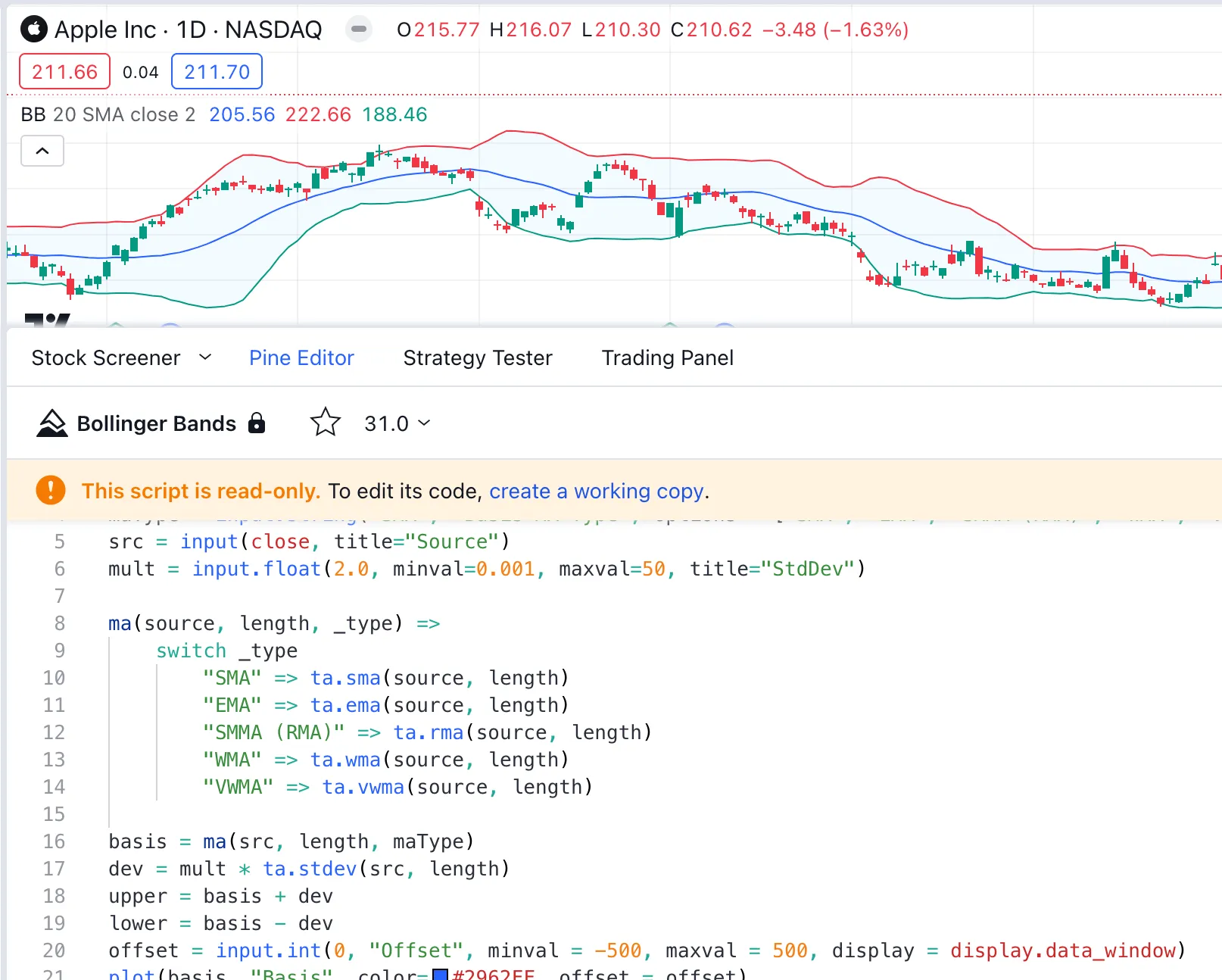This screenshot has height=980, width=1222.
Task: Add script to favorites with star icon
Action: 326,423
